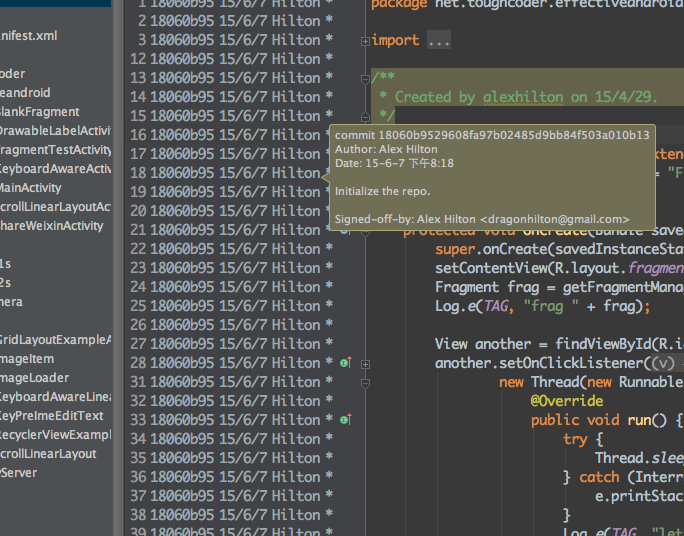Click implements gutter icon beside onCreate

pos(346,230)
